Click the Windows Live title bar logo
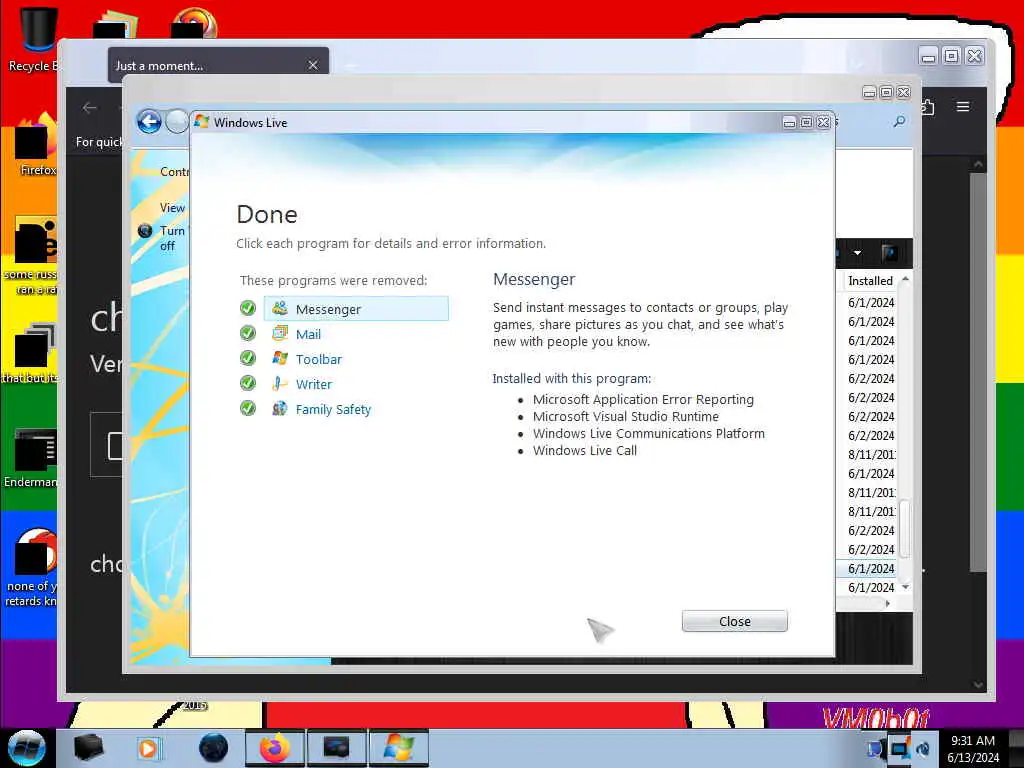This screenshot has height=768, width=1024. 201,121
